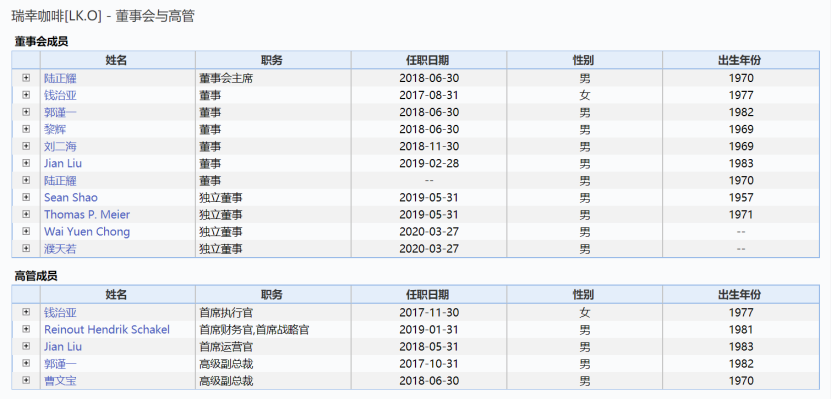Open the 黎辉 name link

(55, 129)
